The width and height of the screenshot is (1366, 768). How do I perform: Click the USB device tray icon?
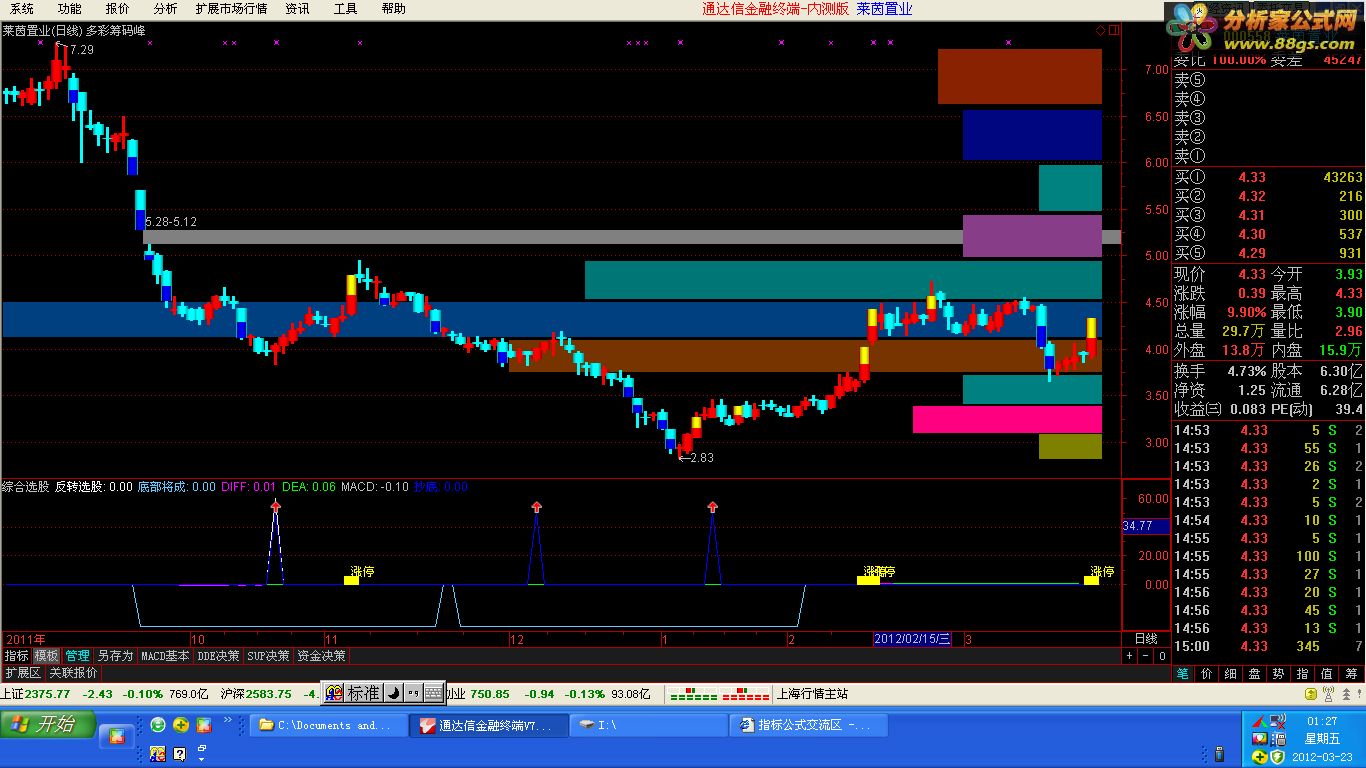(1219, 754)
